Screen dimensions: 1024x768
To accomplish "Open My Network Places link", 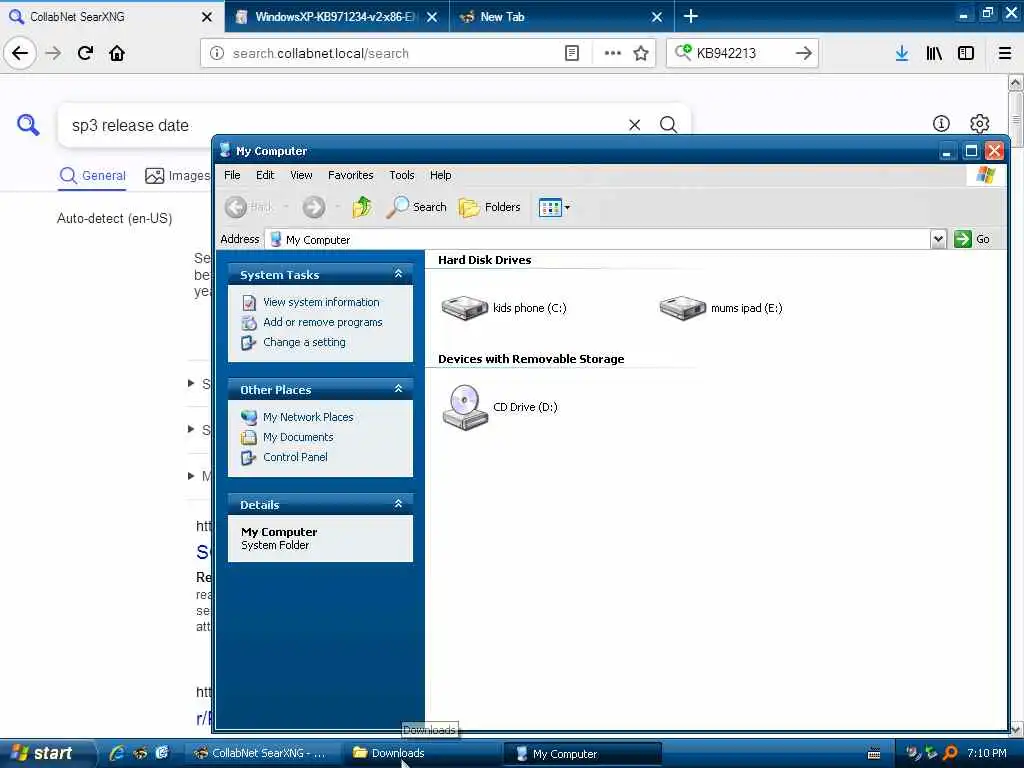I will (308, 417).
